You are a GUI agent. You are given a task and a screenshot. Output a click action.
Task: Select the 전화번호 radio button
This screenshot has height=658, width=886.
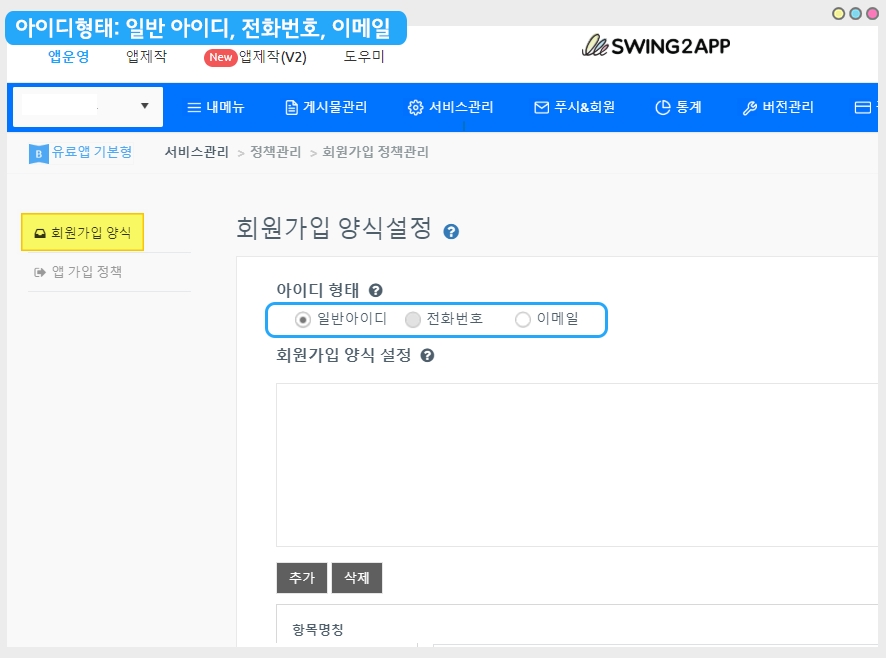click(413, 320)
